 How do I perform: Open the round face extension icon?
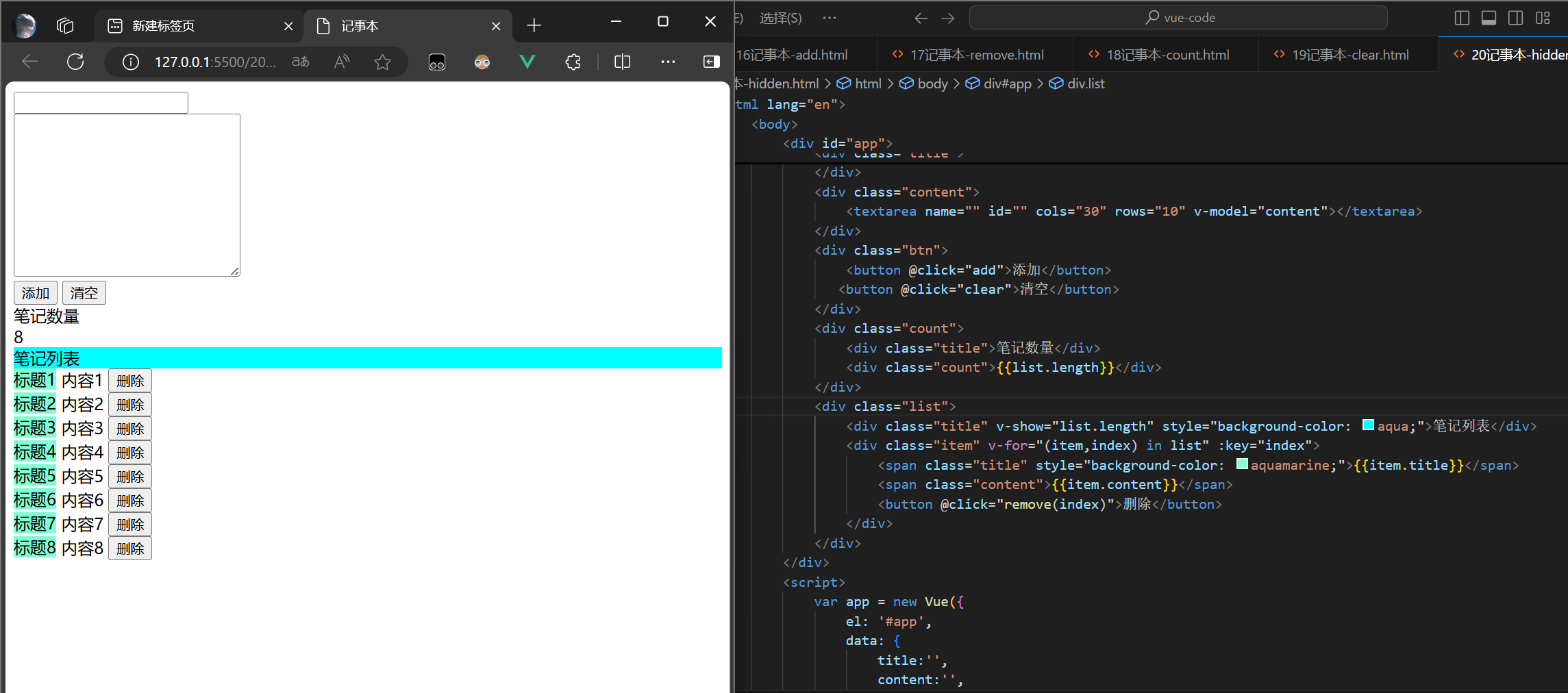tap(482, 62)
